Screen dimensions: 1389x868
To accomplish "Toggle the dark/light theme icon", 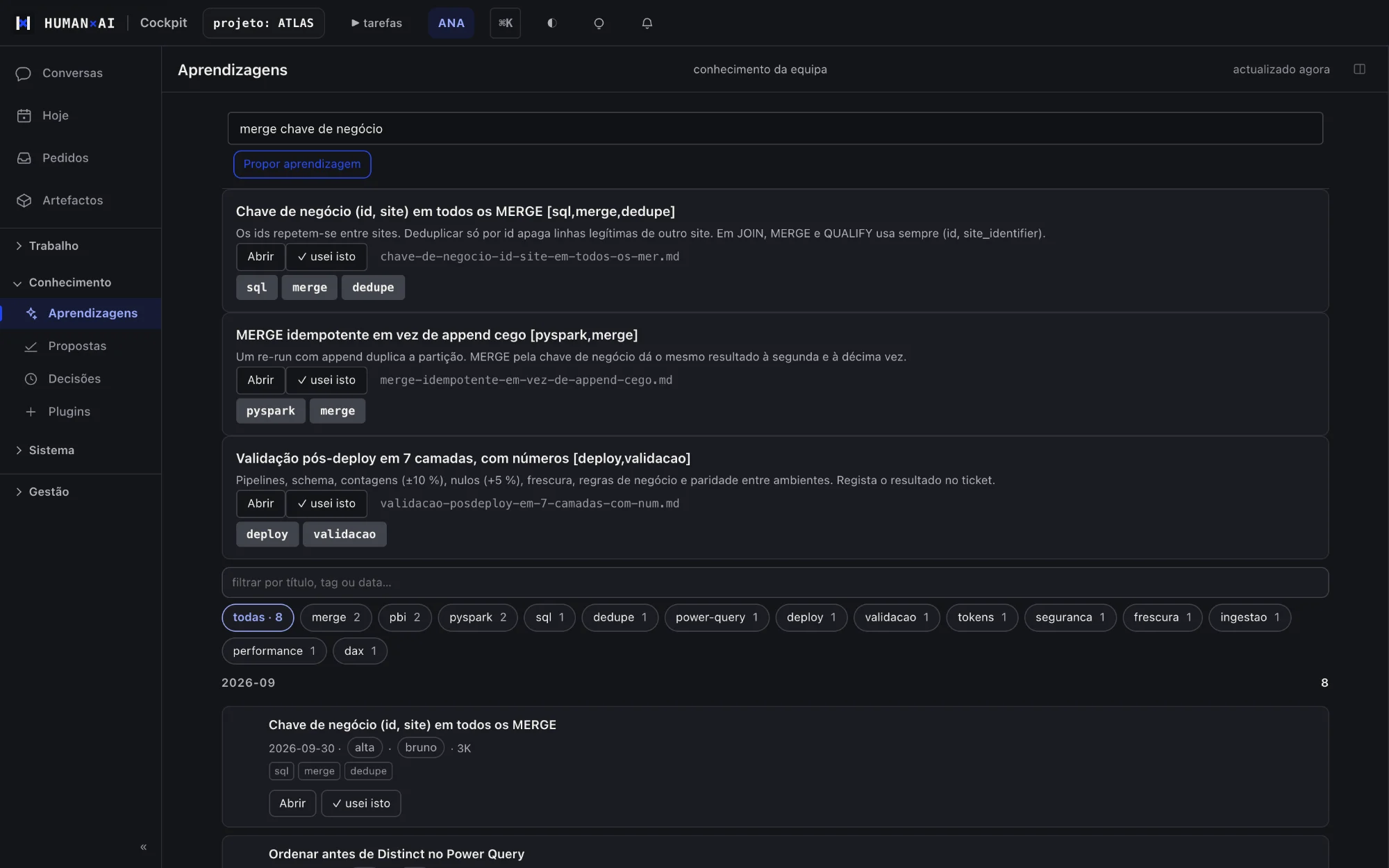I will coord(551,23).
